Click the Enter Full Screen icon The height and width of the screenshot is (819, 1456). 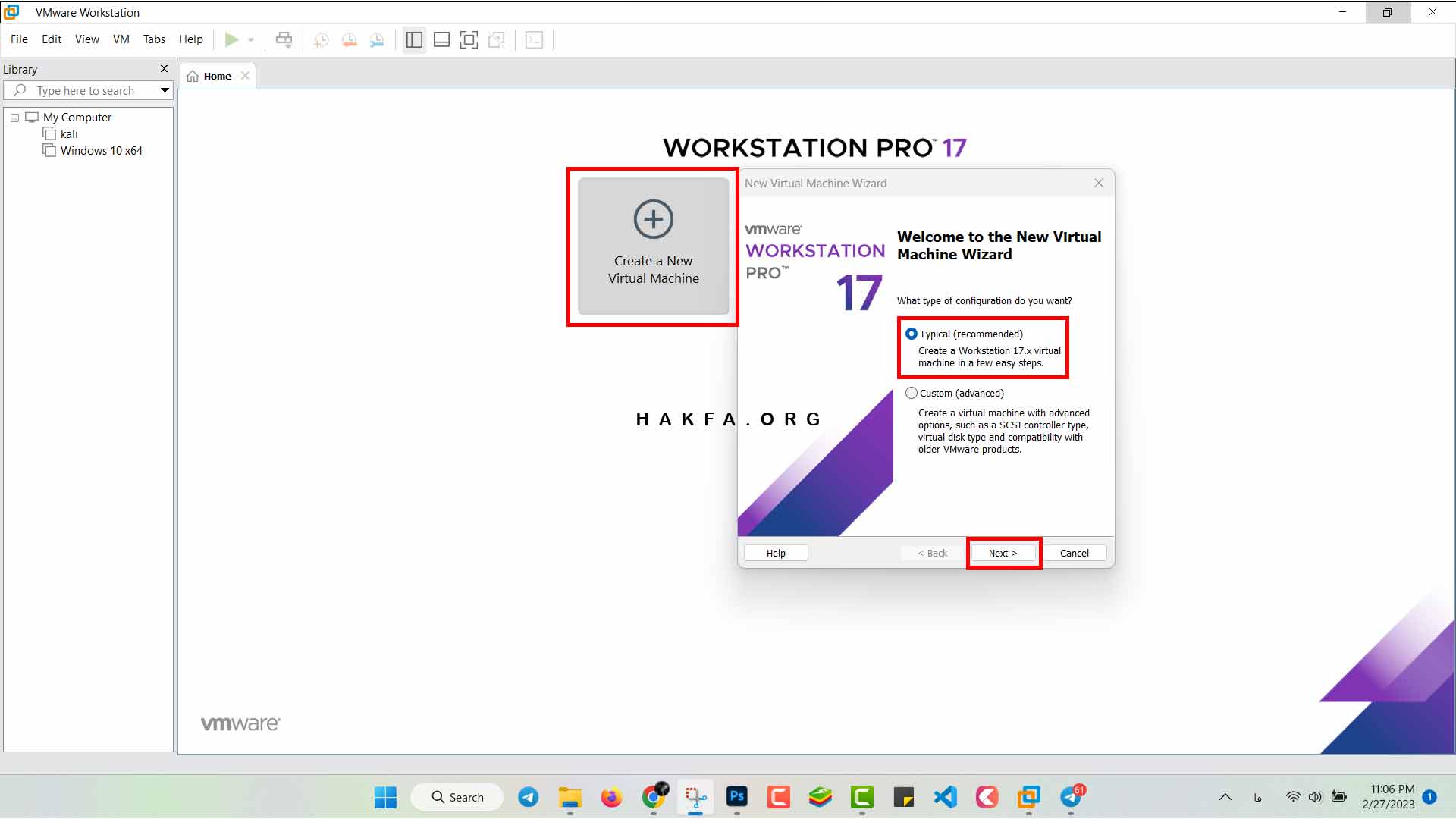coord(469,39)
